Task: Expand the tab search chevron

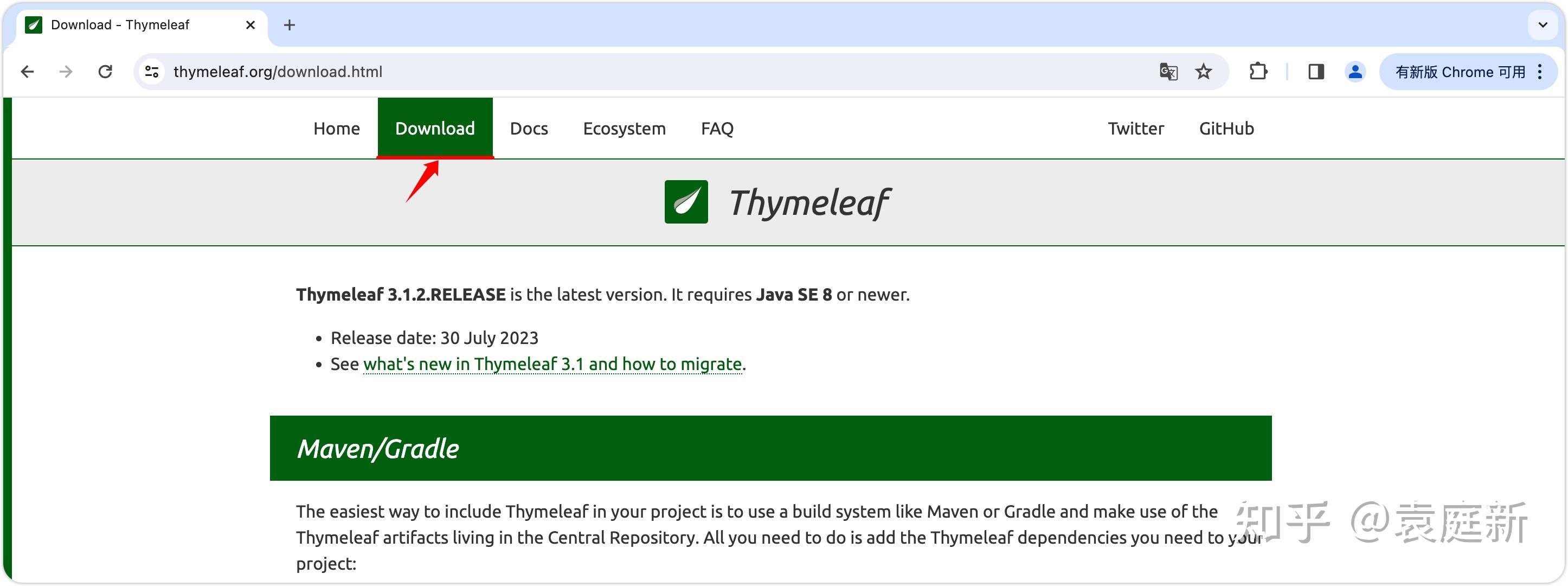Action: click(x=1542, y=25)
